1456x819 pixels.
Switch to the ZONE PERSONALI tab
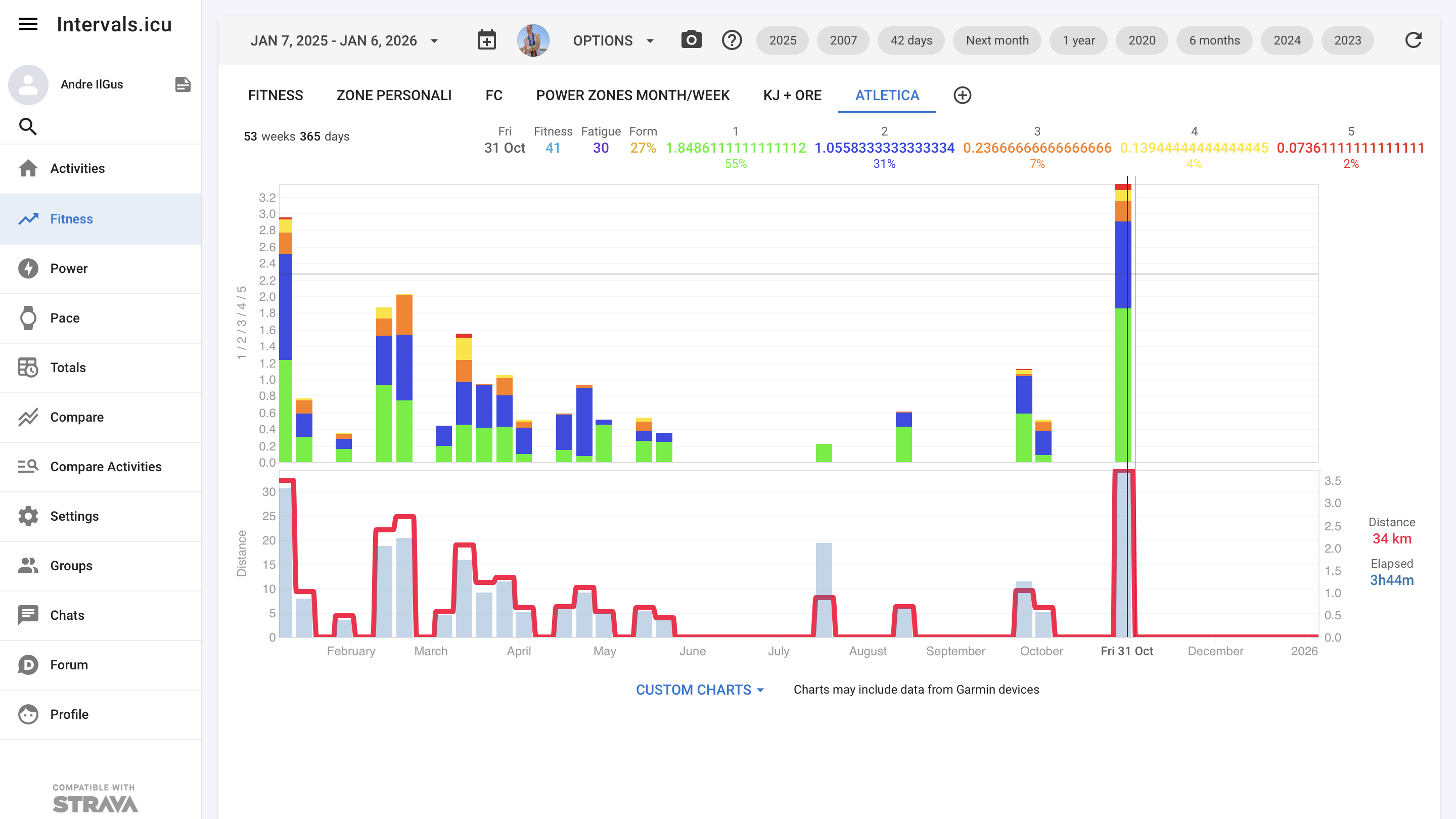(x=394, y=95)
